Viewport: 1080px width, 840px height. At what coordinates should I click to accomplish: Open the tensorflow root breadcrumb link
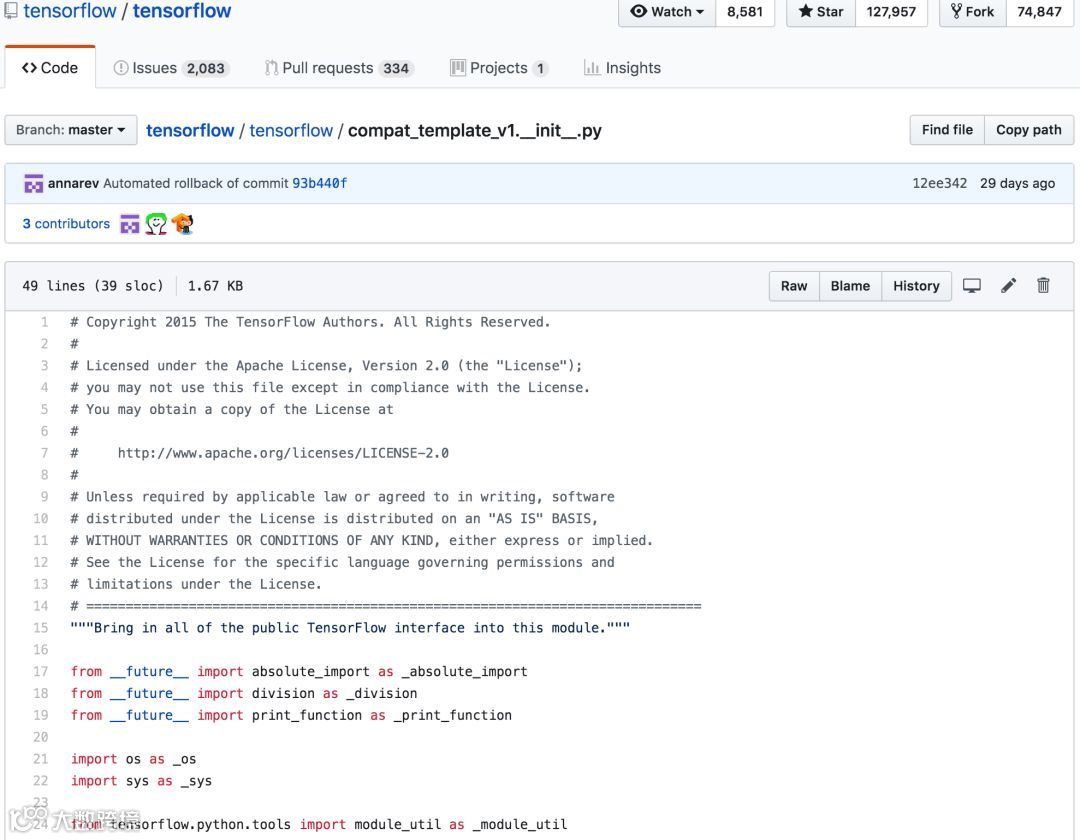190,131
